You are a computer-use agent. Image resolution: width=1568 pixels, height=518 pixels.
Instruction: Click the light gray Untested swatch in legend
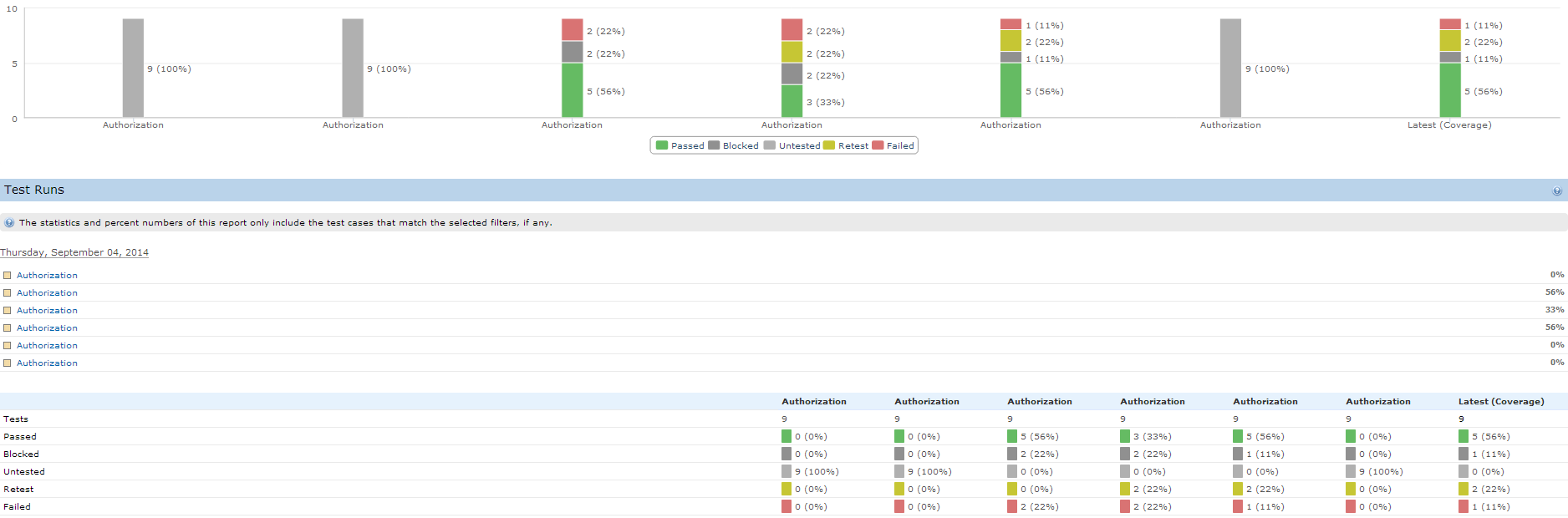770,145
